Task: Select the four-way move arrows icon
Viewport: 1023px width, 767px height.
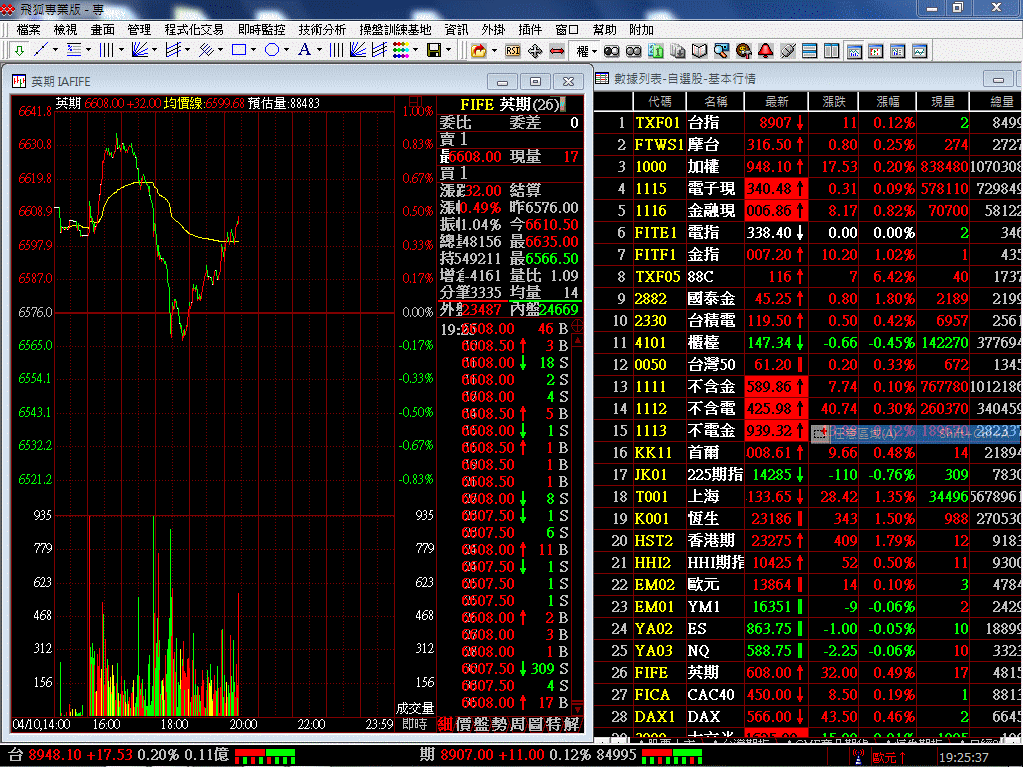Action: 535,50
